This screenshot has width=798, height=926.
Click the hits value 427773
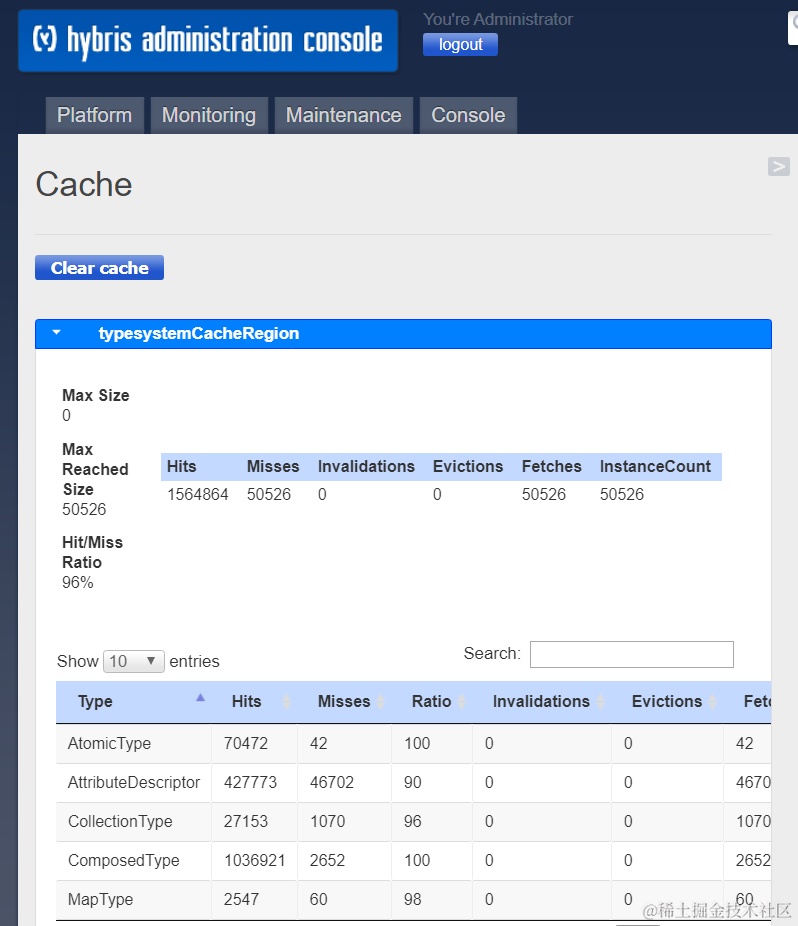(250, 782)
